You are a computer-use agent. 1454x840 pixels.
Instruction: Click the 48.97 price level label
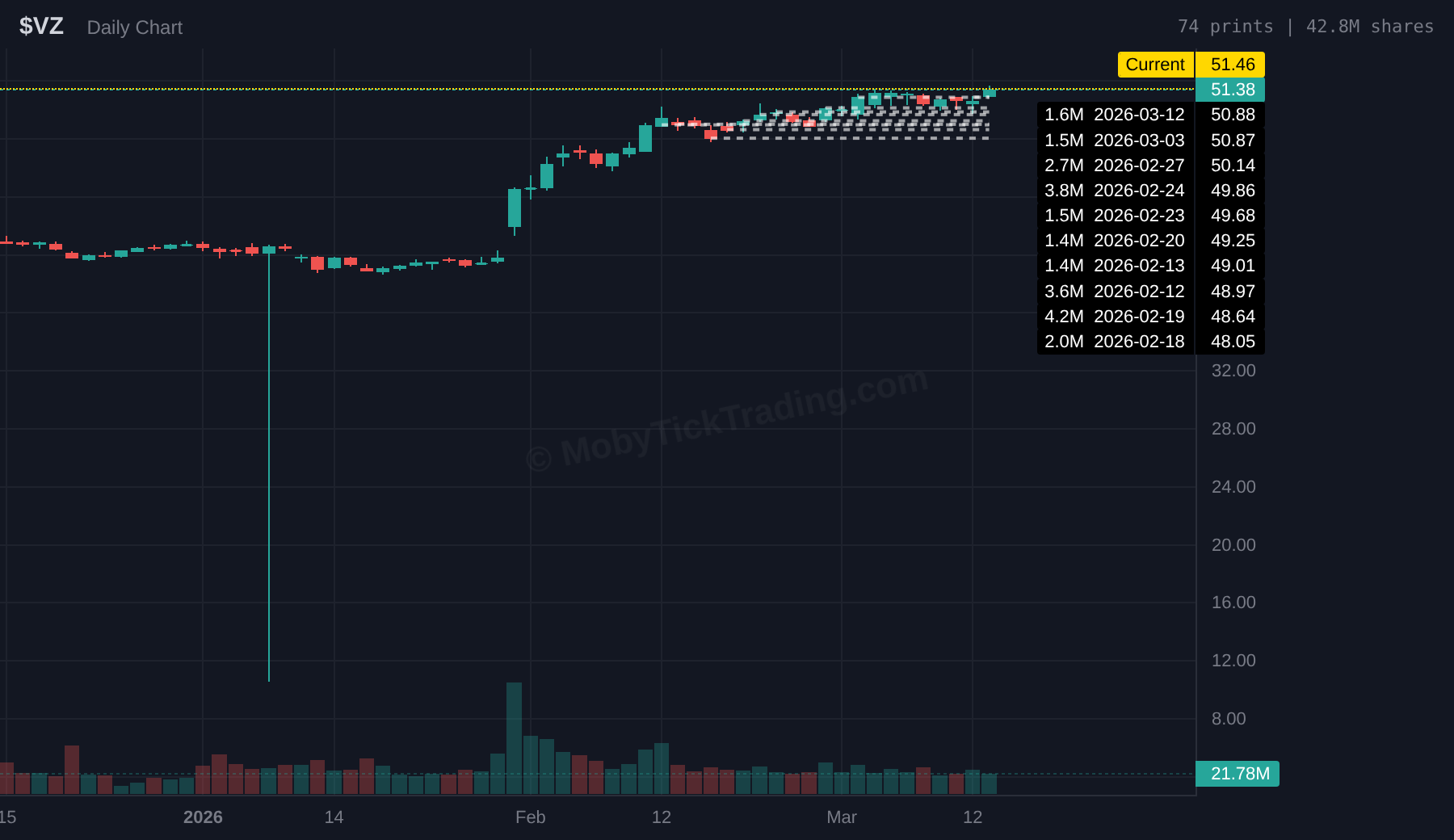coord(1232,292)
